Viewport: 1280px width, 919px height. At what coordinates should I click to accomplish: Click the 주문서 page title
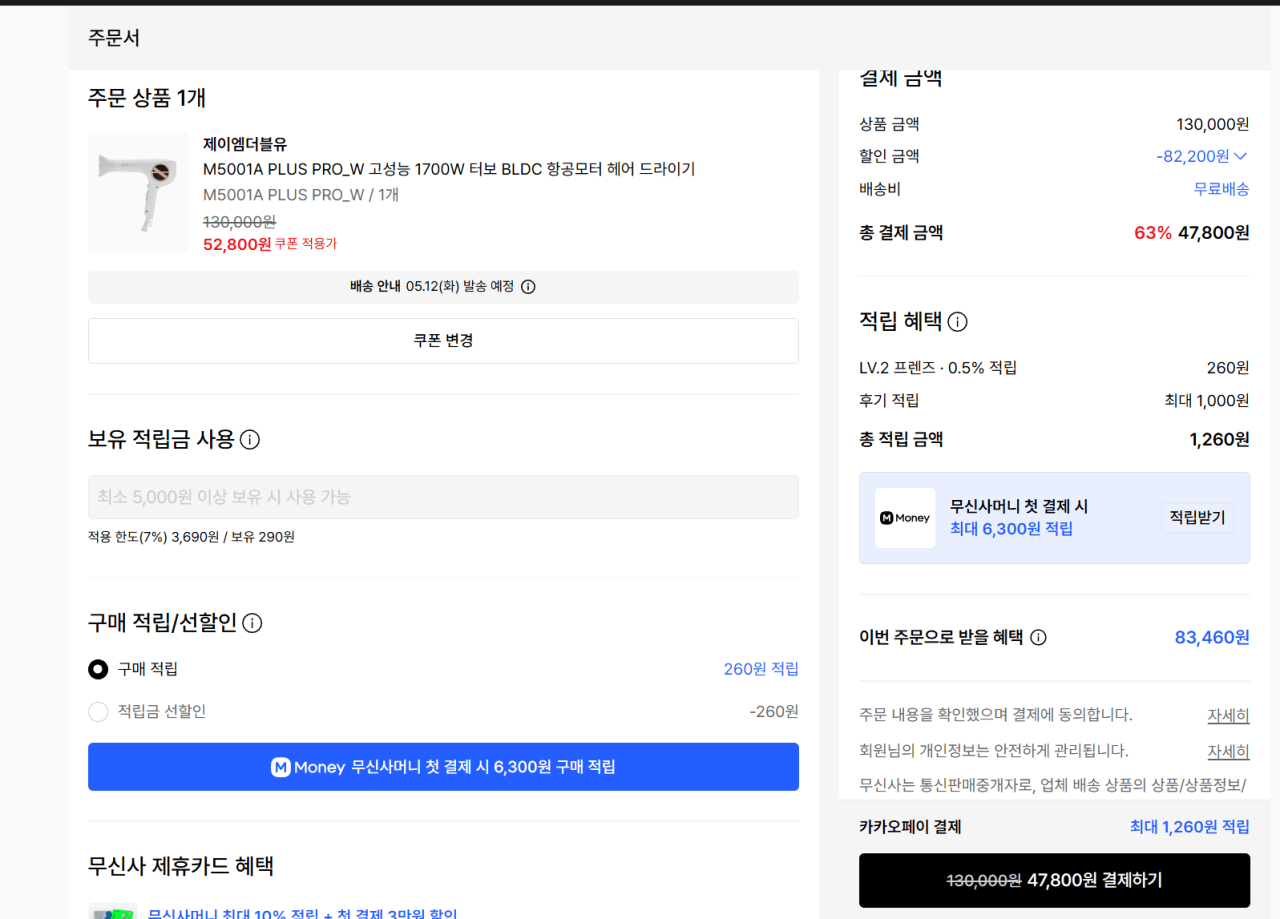(x=114, y=38)
